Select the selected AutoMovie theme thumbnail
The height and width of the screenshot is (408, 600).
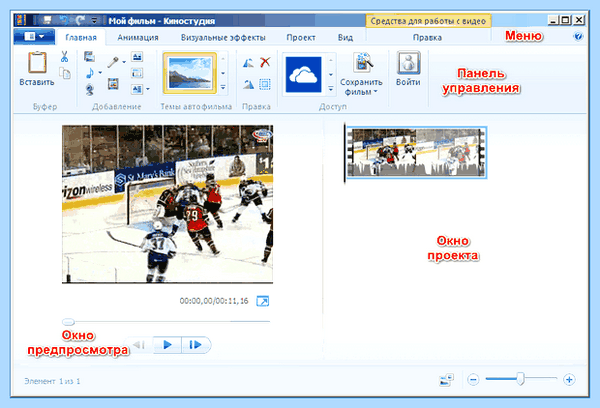(x=190, y=73)
